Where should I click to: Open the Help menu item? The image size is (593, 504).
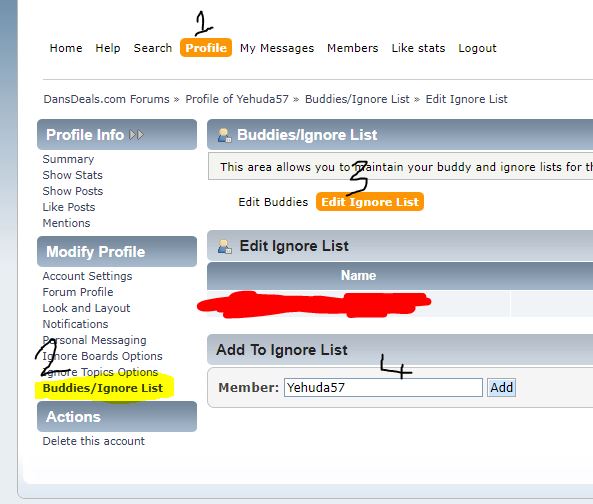click(x=108, y=48)
